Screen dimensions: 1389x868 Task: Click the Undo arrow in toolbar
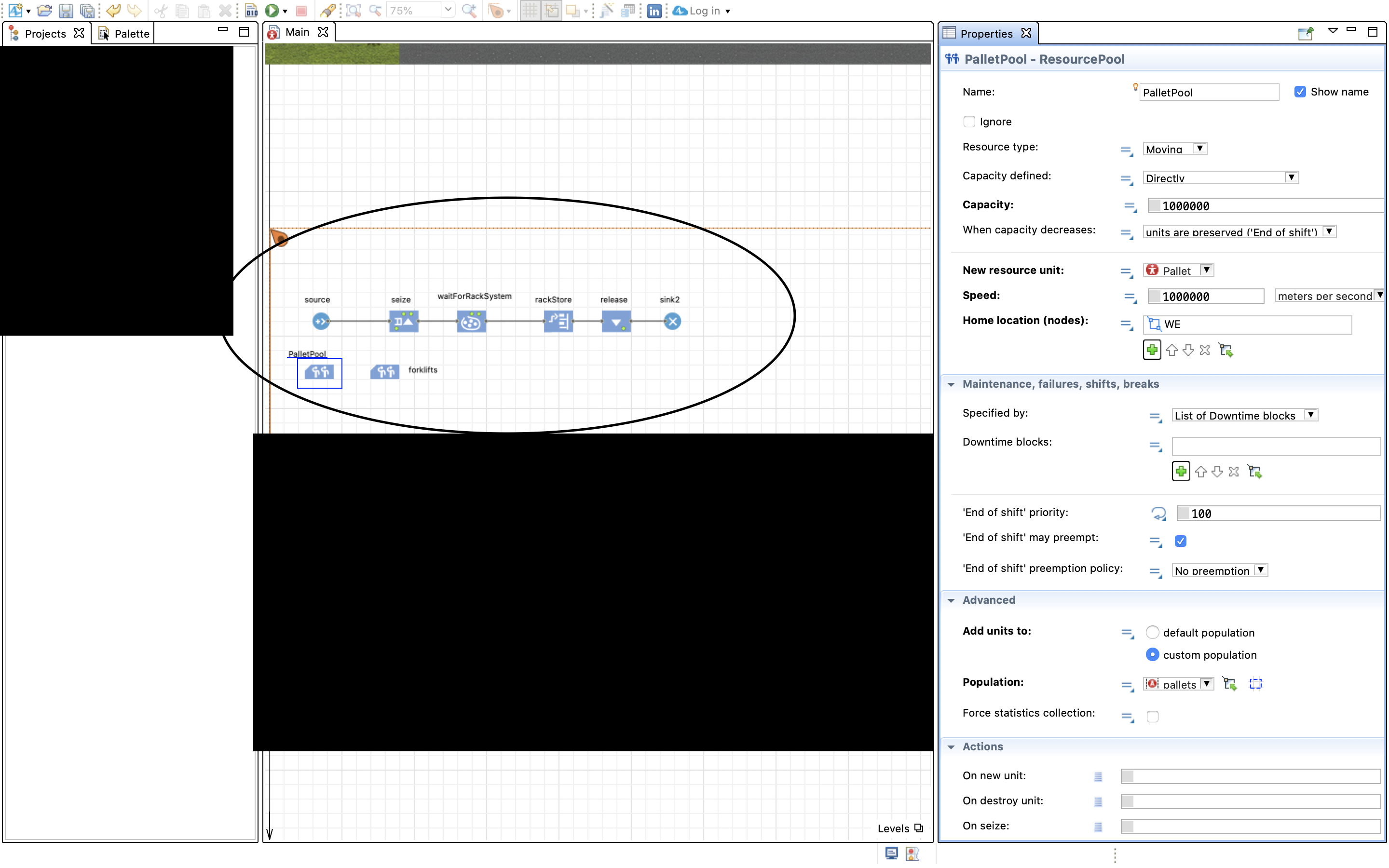click(x=113, y=10)
